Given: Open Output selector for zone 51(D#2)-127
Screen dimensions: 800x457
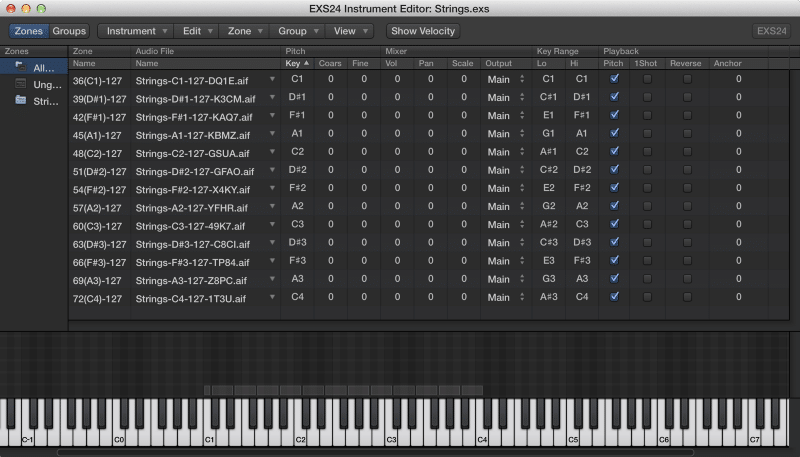Looking at the screenshot, I should tap(505, 170).
